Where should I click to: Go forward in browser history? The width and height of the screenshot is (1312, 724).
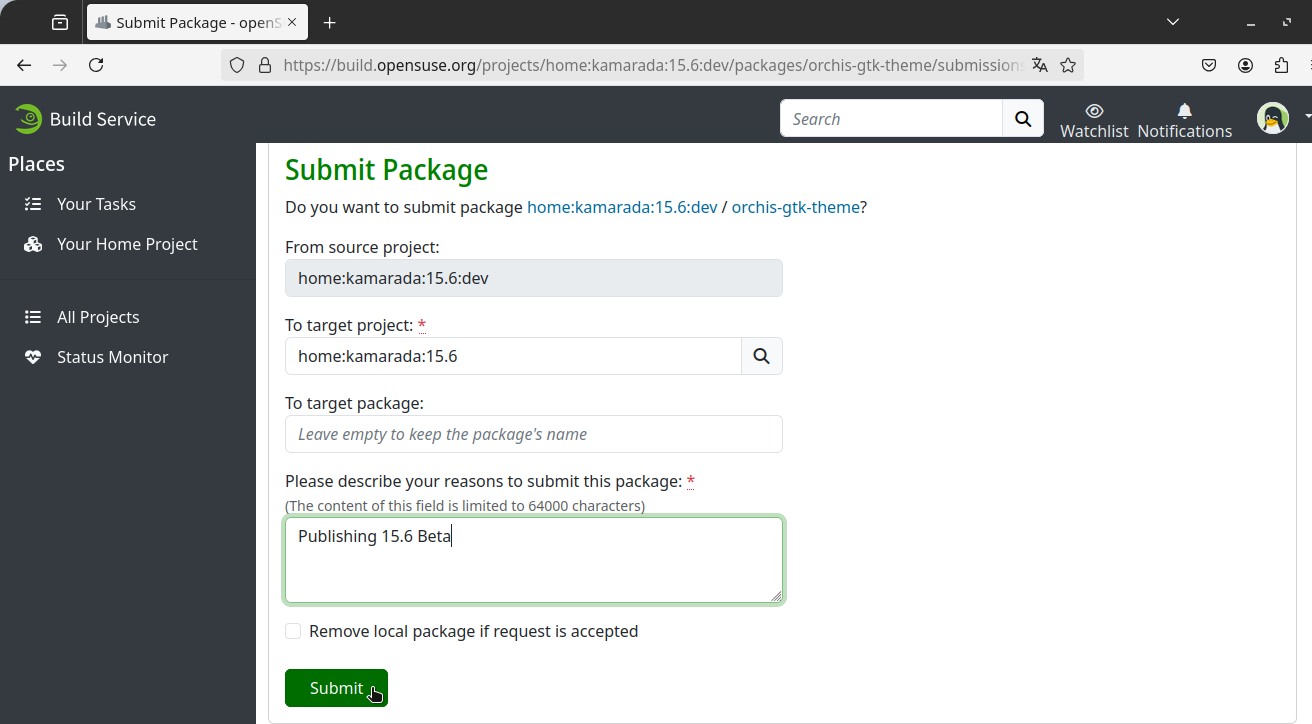[x=60, y=65]
